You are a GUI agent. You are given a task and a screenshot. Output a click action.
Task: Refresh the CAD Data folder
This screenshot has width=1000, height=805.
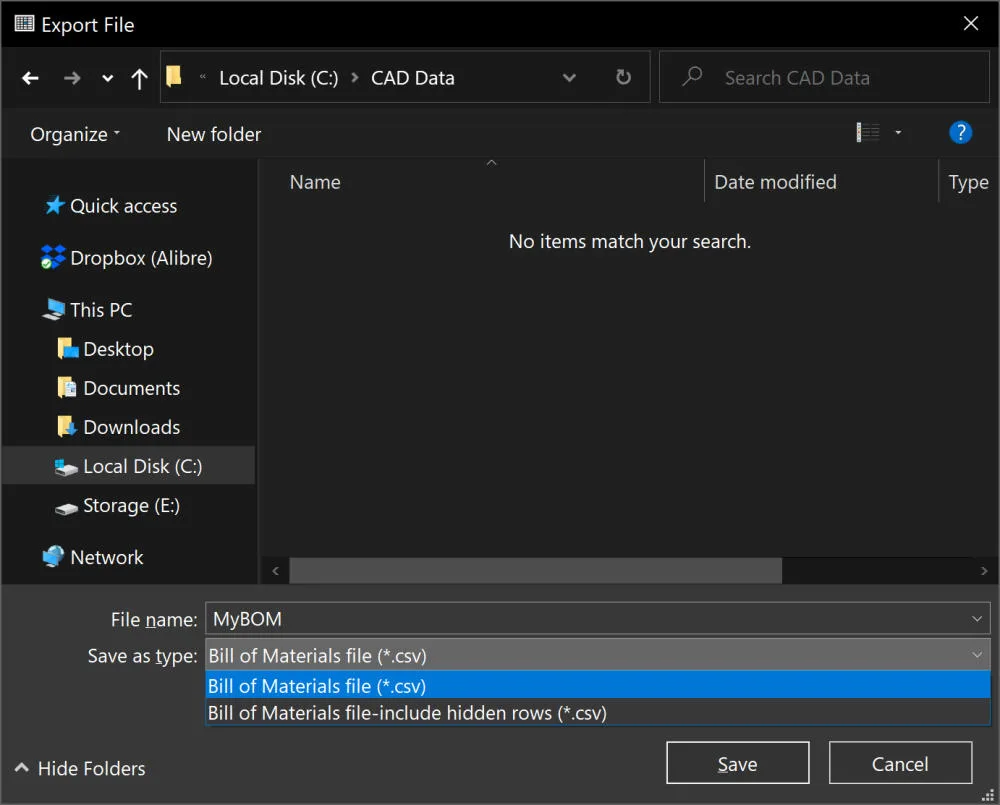click(x=623, y=77)
